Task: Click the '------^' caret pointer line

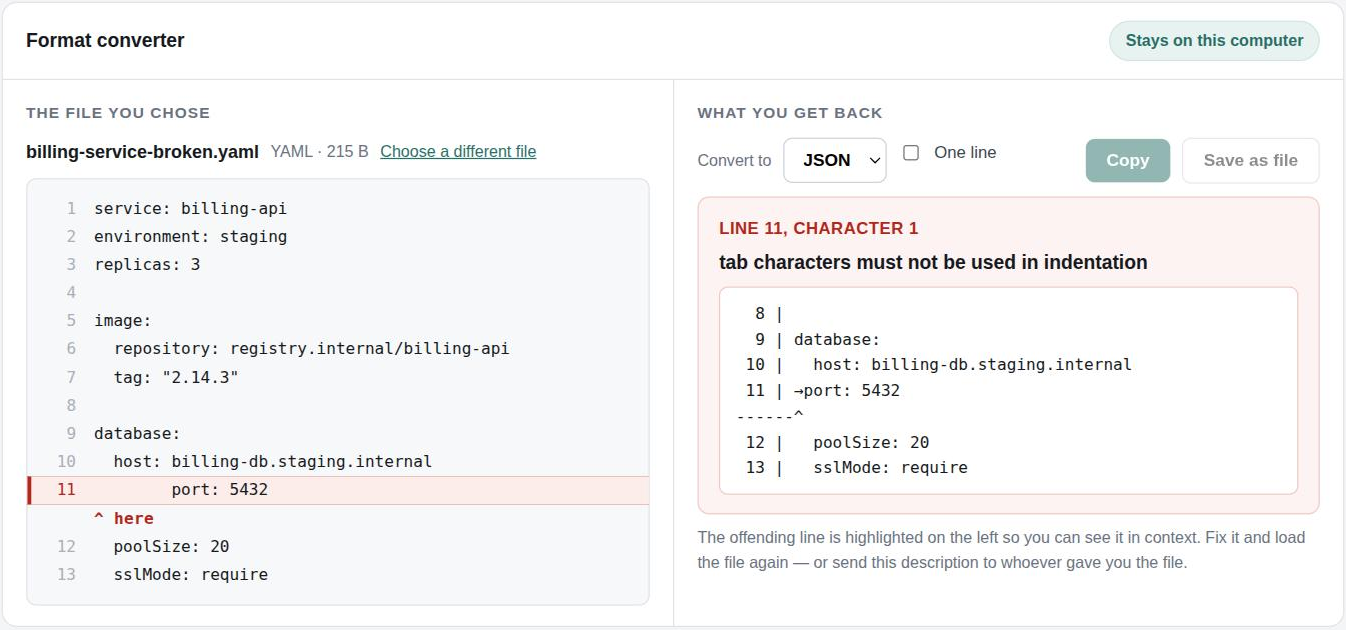Action: (770, 416)
